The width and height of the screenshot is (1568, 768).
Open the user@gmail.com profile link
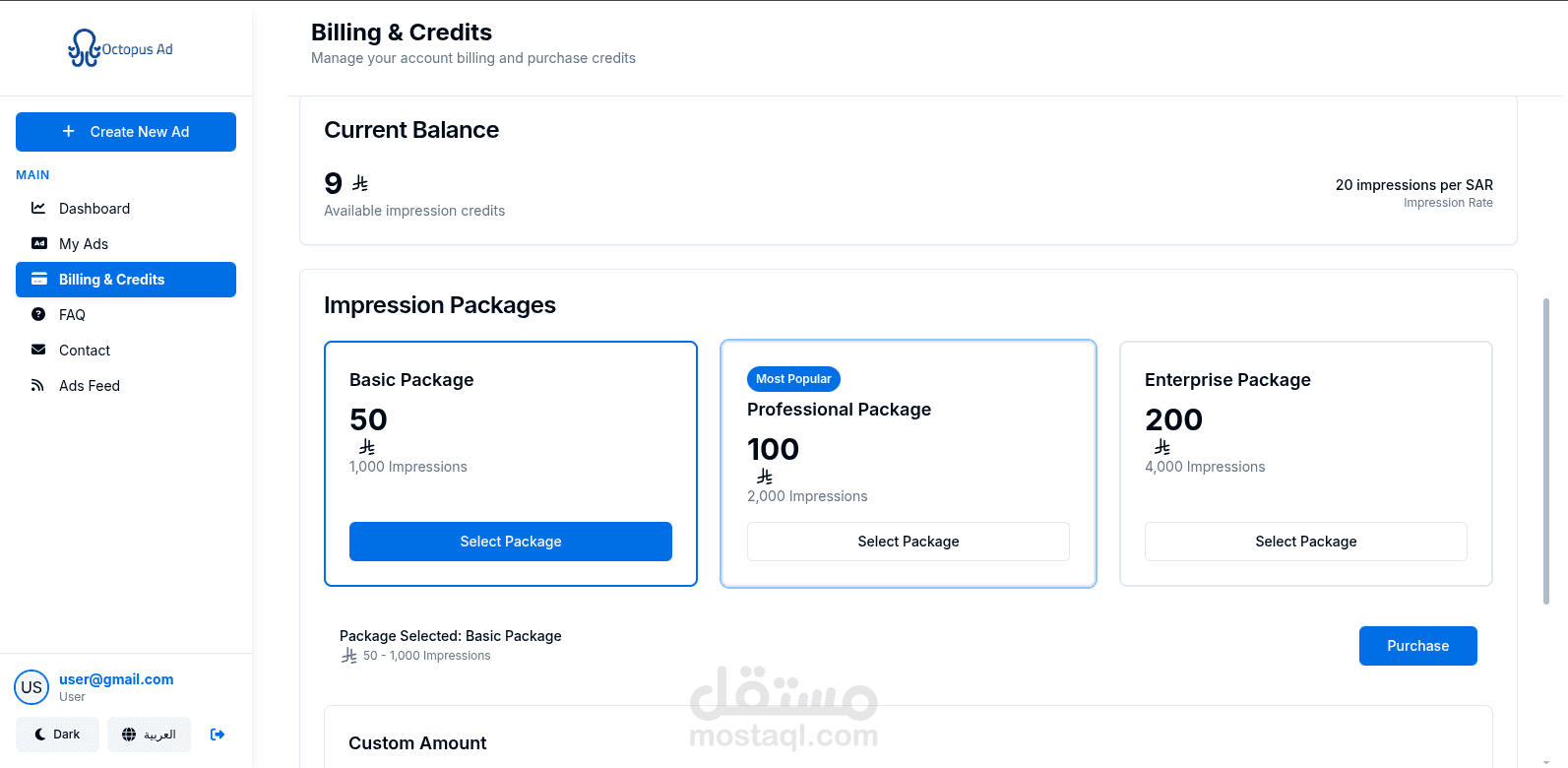[x=116, y=679]
